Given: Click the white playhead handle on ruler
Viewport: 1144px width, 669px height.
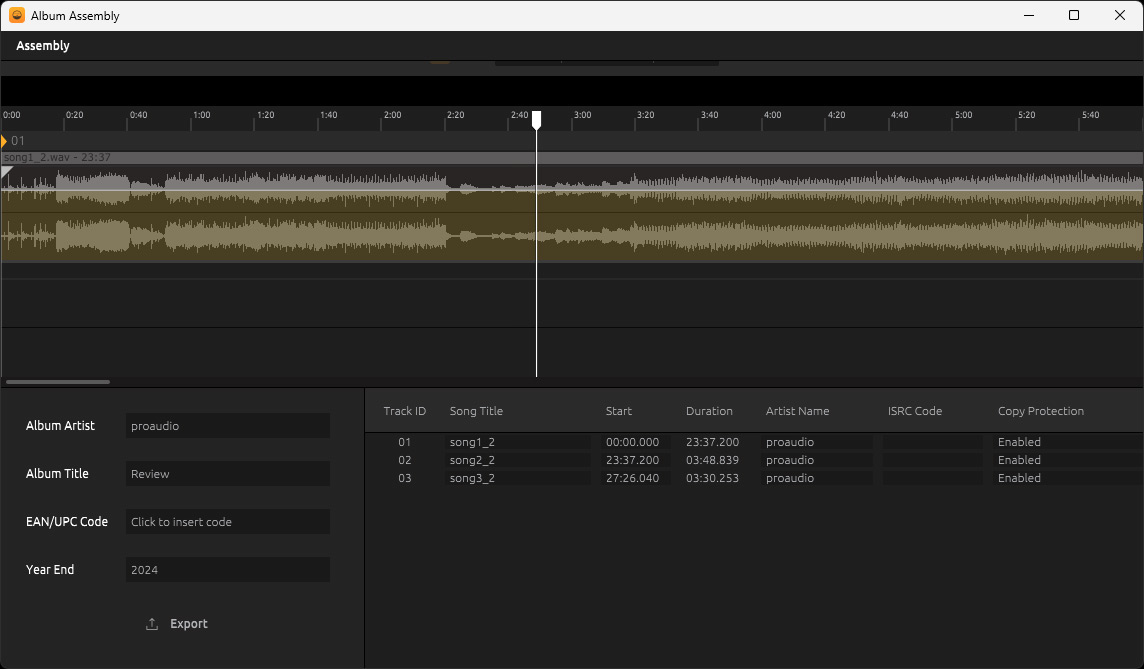Looking at the screenshot, I should tap(536, 119).
